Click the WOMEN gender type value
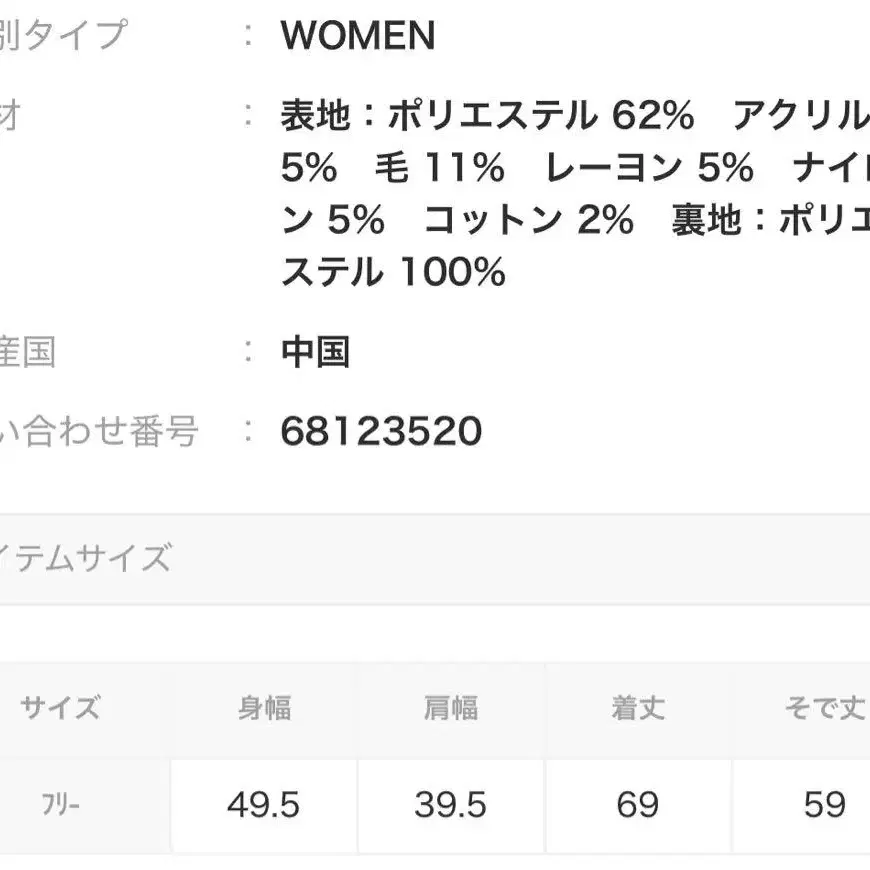This screenshot has width=870, height=870. (358, 36)
